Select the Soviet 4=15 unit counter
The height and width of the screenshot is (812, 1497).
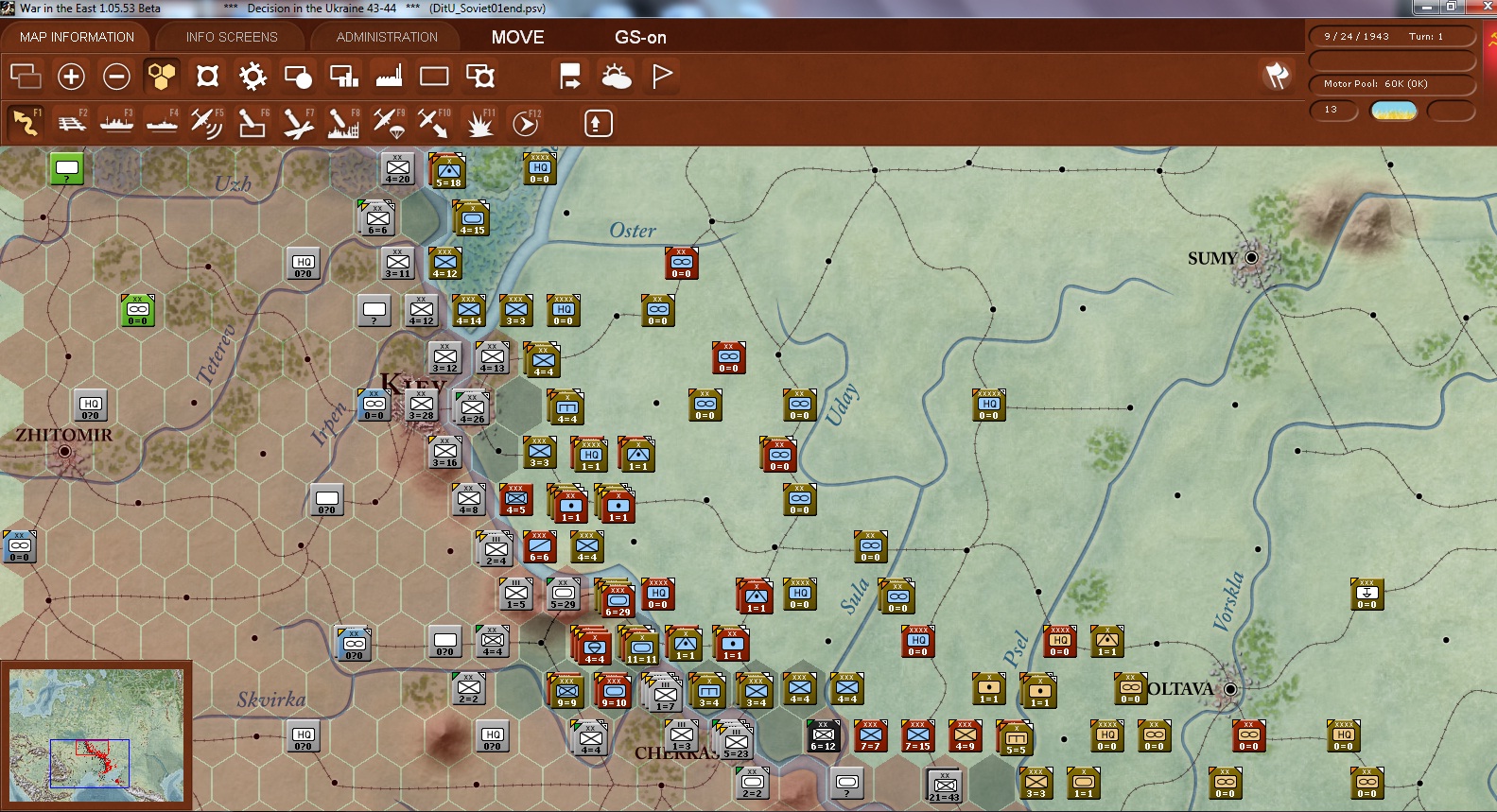[x=472, y=218]
